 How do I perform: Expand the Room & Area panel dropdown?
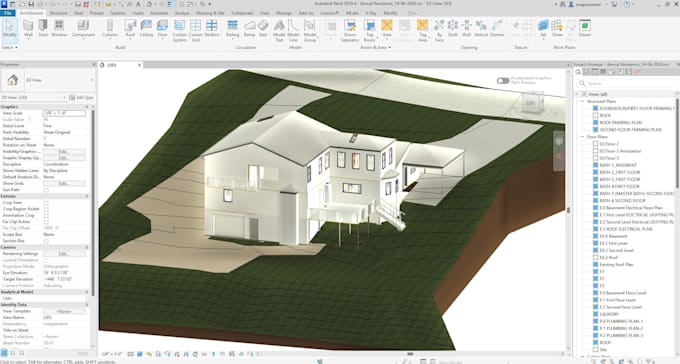[376, 47]
